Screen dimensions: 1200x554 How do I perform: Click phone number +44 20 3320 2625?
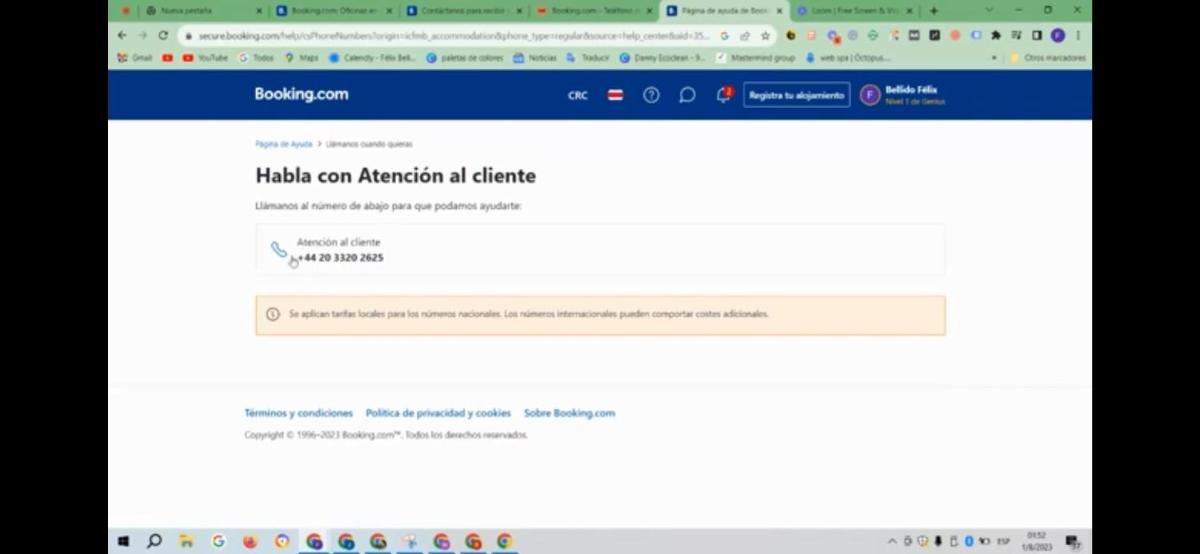click(x=340, y=258)
